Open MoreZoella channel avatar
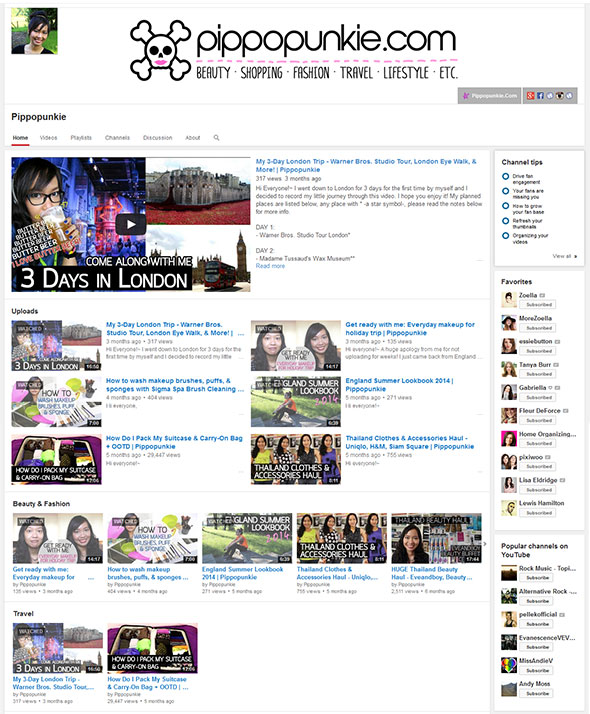Screen dimensions: 590x714 [509, 323]
